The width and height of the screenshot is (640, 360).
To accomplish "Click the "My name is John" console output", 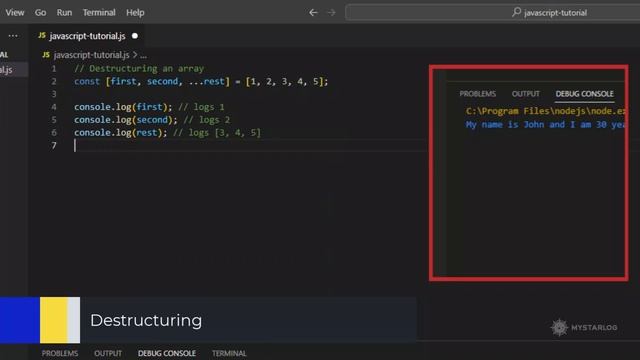I will [545, 124].
